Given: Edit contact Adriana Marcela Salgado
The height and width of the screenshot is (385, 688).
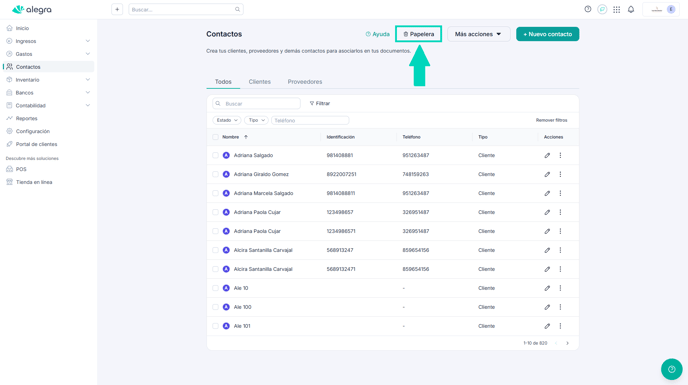Looking at the screenshot, I should [x=547, y=193].
